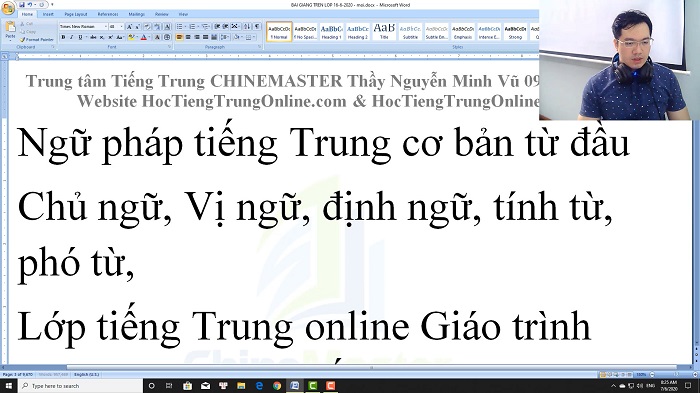The height and width of the screenshot is (393, 700).
Task: Apply red font color
Action: coord(143,38)
